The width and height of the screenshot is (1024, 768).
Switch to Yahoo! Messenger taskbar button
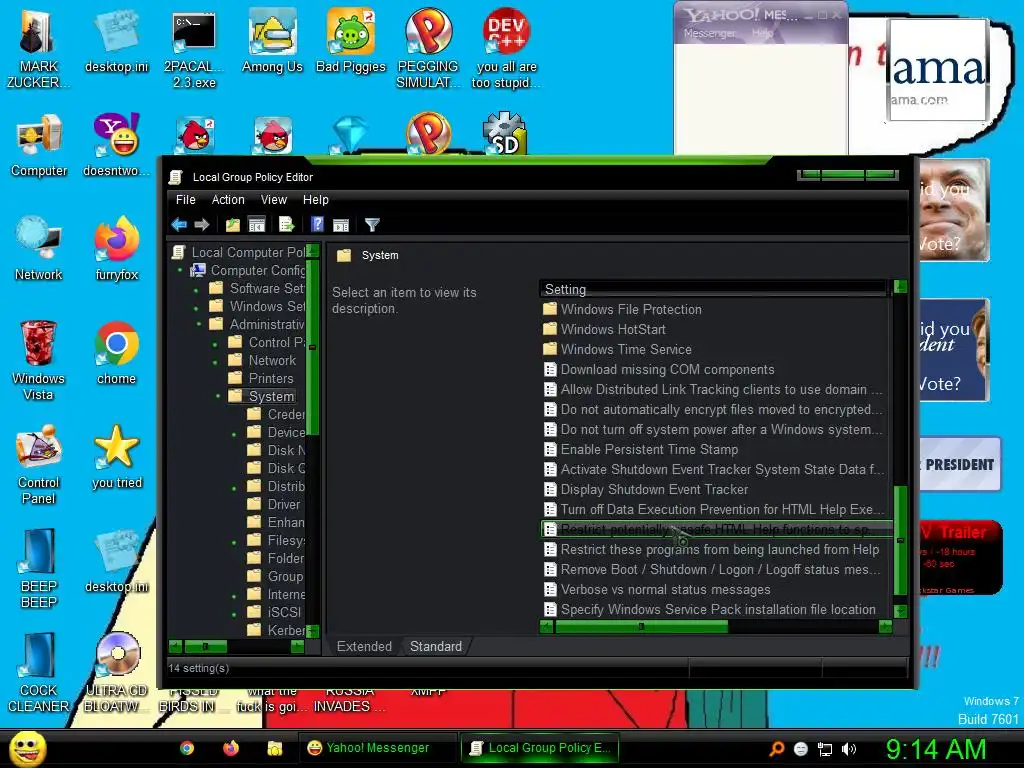pyautogui.click(x=376, y=748)
